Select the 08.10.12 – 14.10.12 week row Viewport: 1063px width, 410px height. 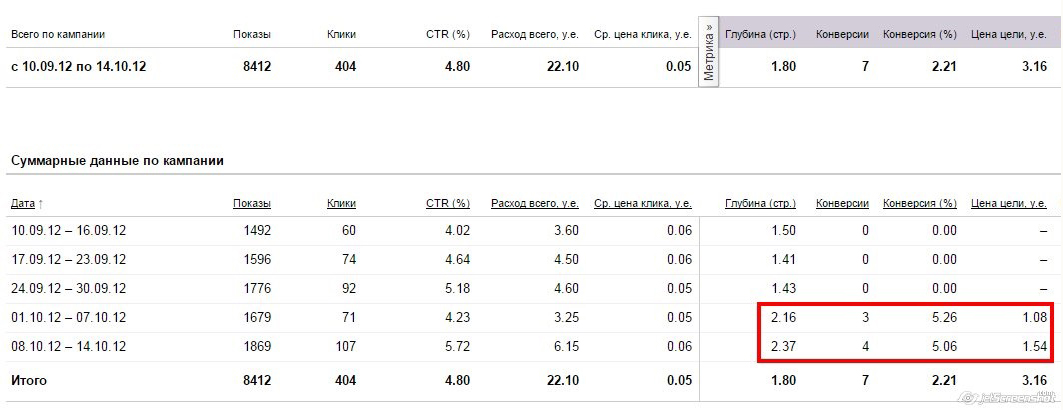(69, 347)
